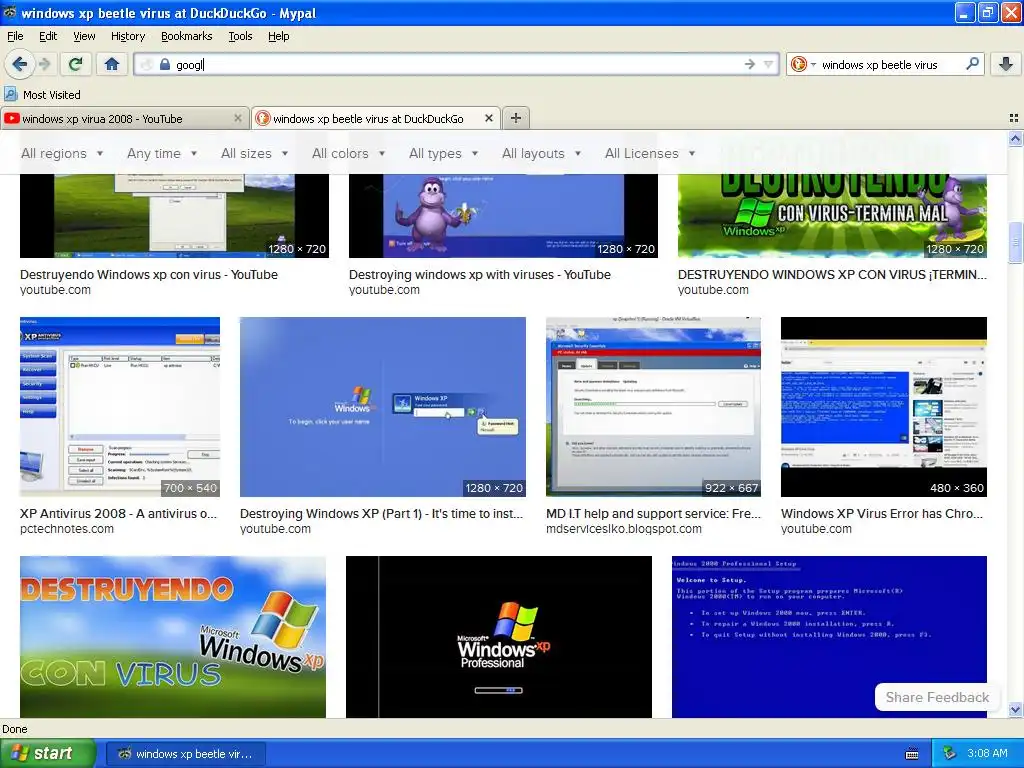The width and height of the screenshot is (1024, 768).
Task: Open the MD I.T help thumbnail
Action: [653, 407]
